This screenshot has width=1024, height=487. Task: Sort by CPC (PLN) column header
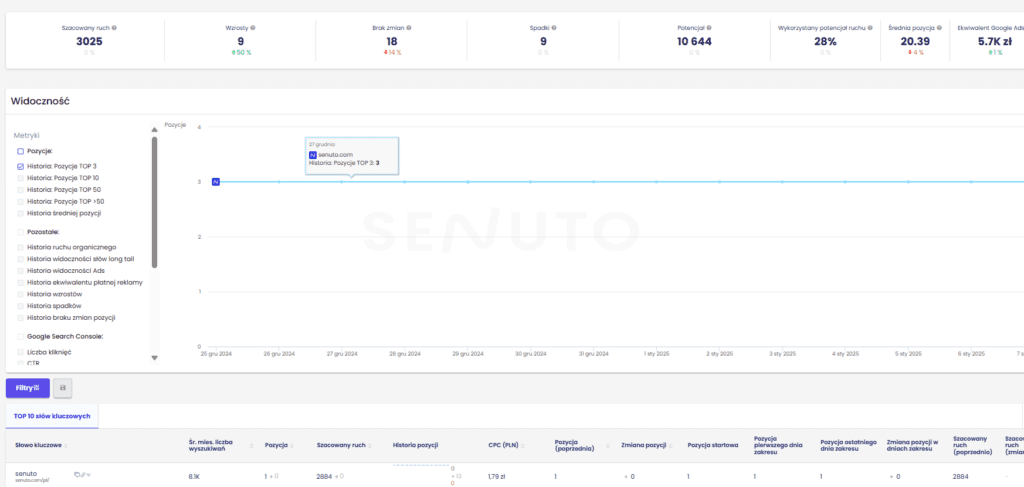pyautogui.click(x=501, y=444)
